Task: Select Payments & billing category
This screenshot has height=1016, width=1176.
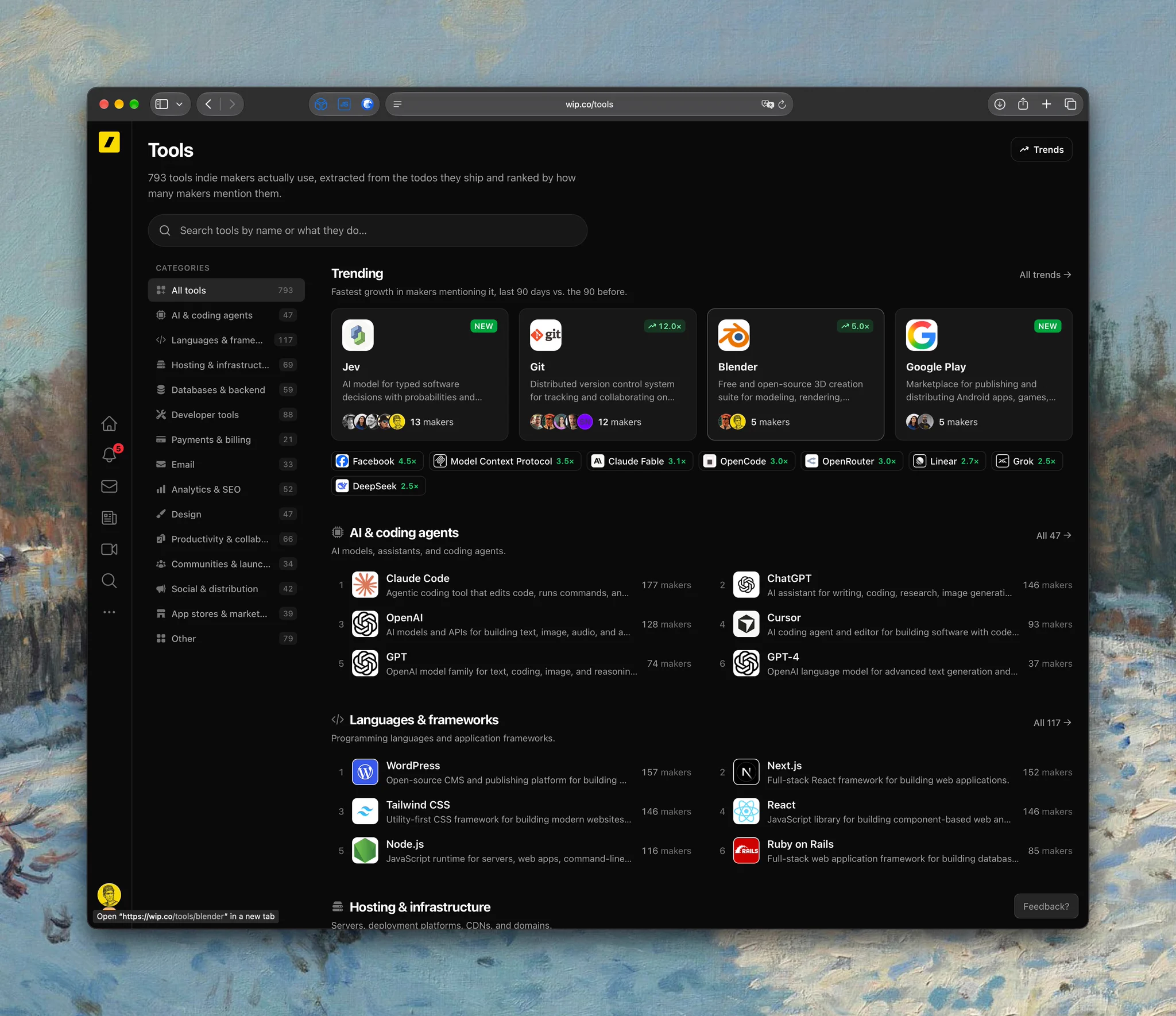Action: pos(226,439)
